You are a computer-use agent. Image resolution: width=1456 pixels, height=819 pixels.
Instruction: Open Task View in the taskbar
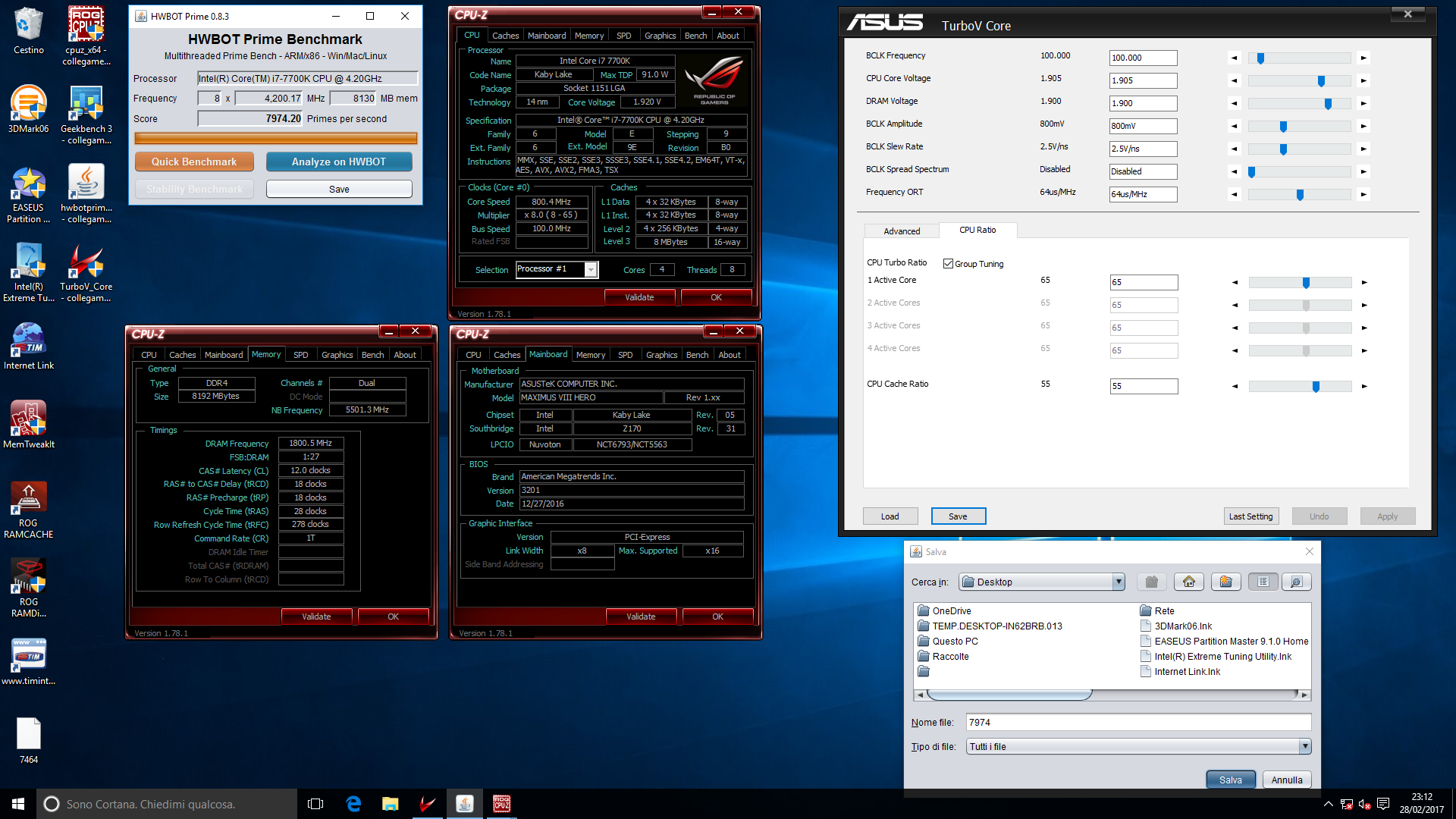315,804
